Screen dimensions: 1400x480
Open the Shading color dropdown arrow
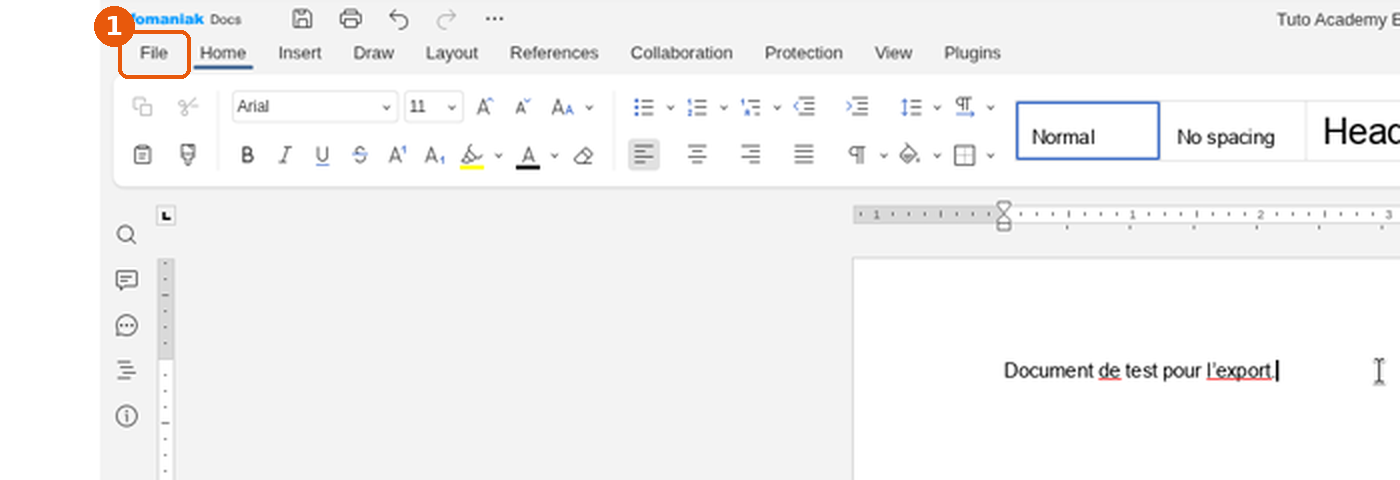click(x=937, y=156)
